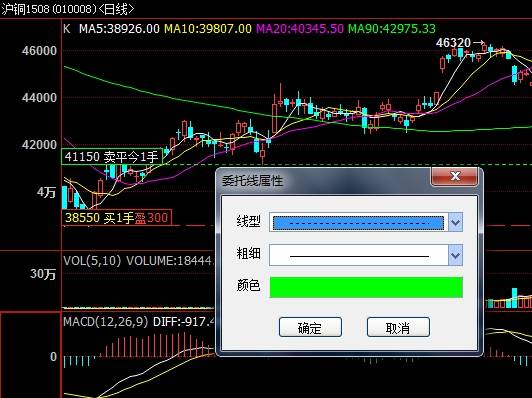Open the 线型 dropdown arrow

coord(455,222)
